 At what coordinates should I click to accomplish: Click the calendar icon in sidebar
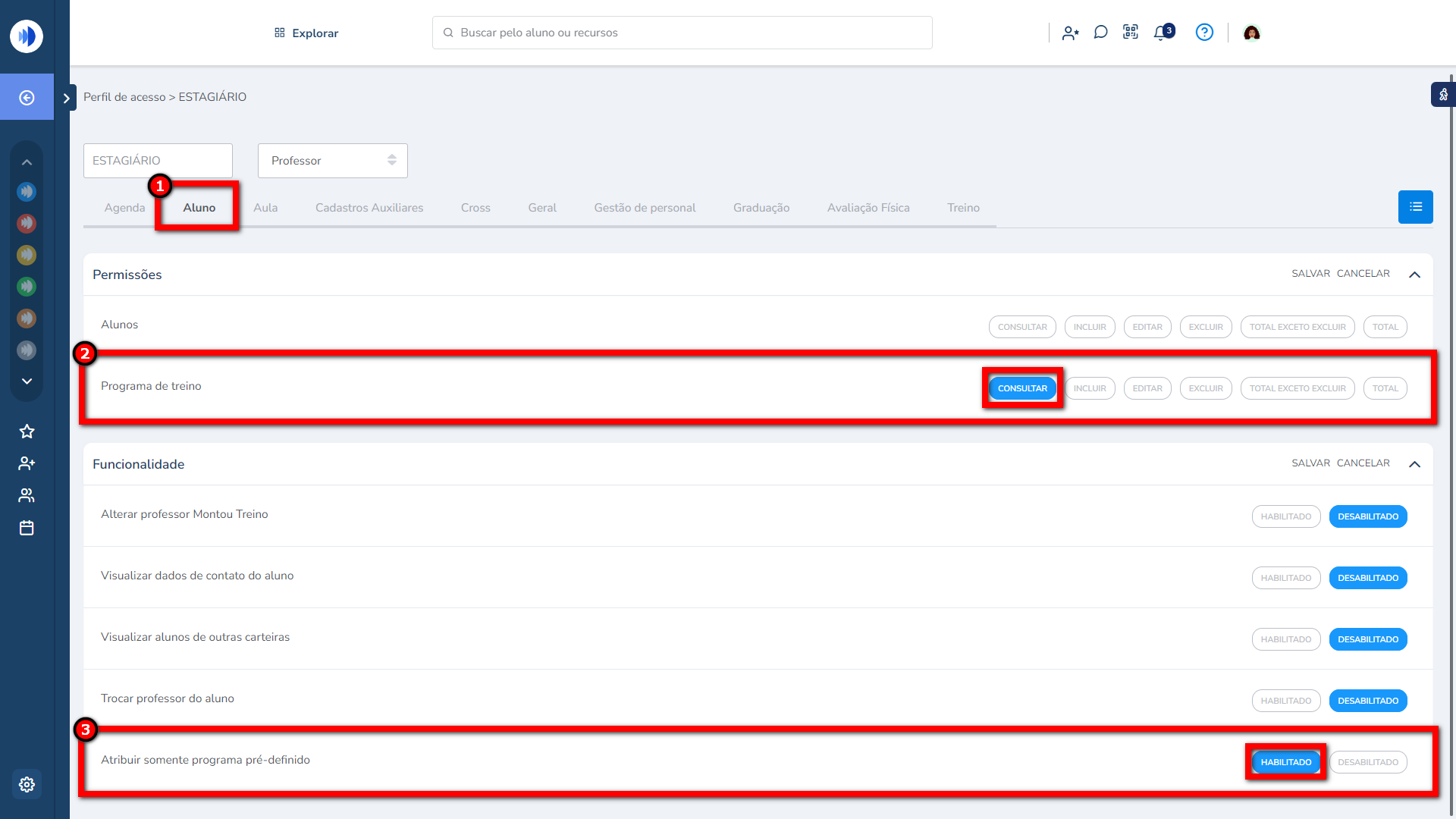[27, 528]
